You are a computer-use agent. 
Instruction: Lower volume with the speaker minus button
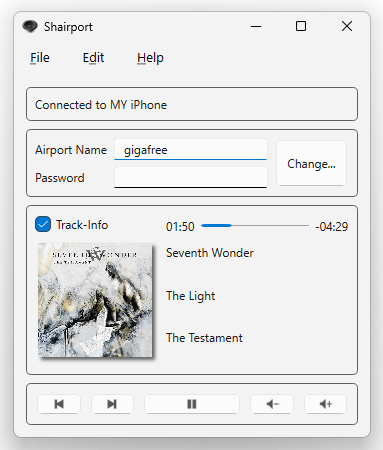(x=272, y=404)
